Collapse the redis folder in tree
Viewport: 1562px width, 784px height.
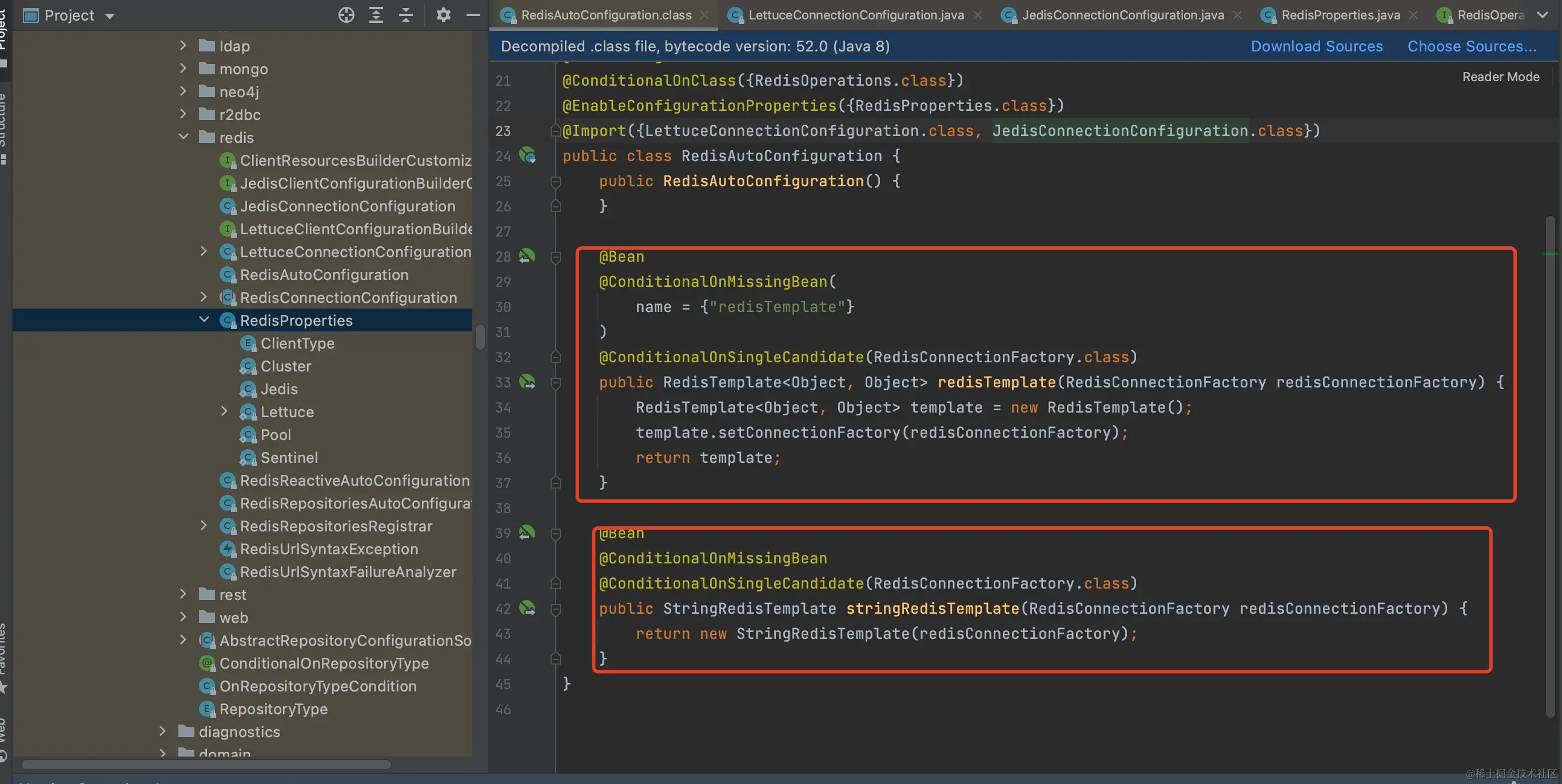(x=183, y=137)
